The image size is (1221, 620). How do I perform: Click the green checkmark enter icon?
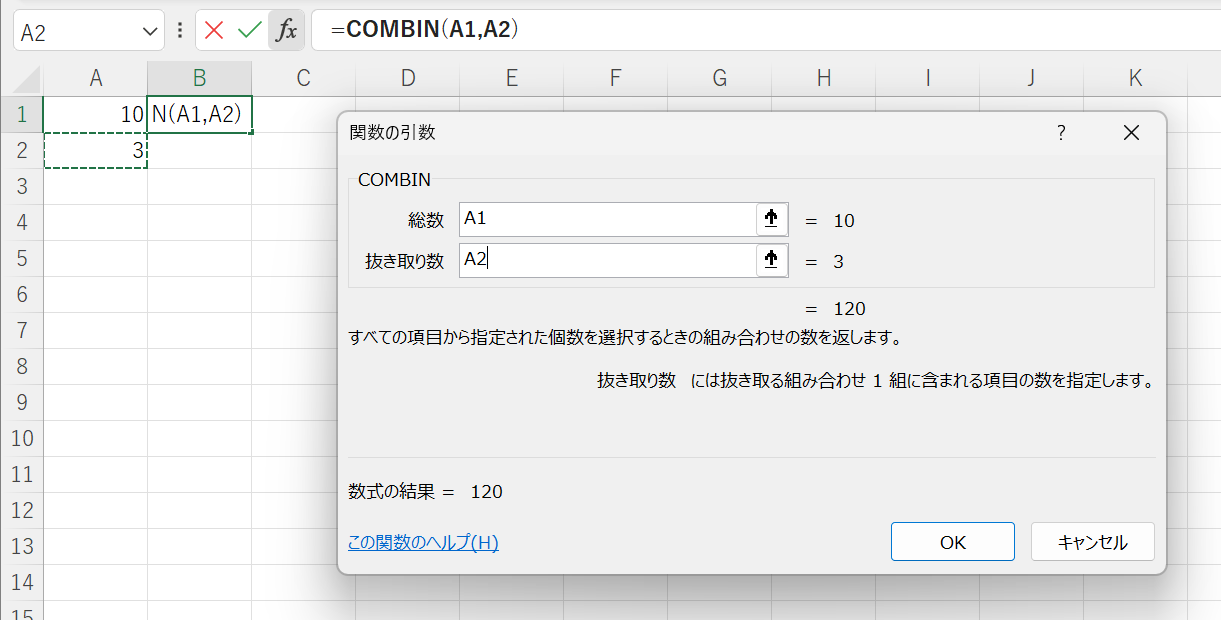(x=249, y=31)
